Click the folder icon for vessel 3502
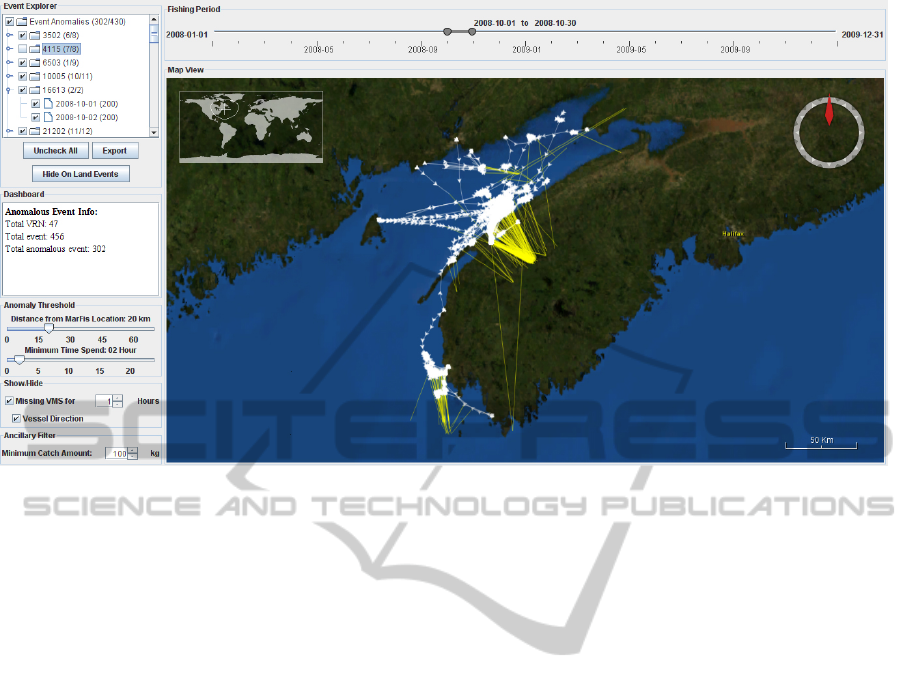The height and width of the screenshot is (690, 911). coord(35,34)
